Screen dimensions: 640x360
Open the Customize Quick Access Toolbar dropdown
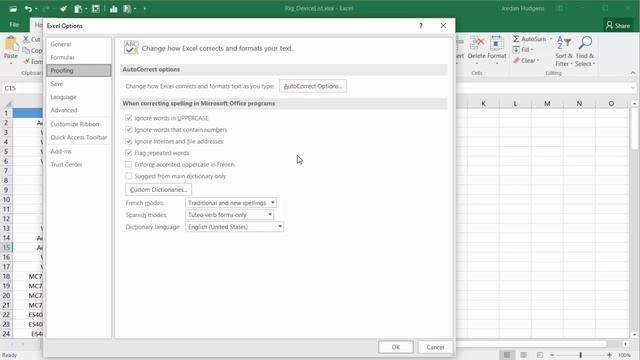(x=144, y=9)
